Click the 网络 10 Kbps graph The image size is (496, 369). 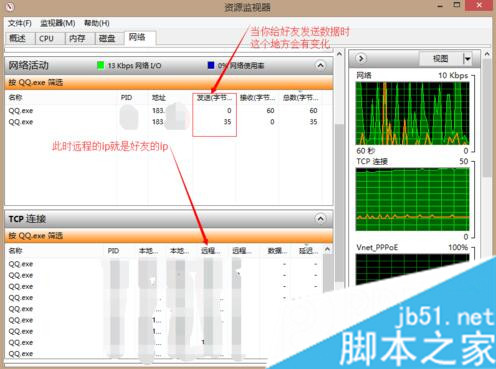[412, 113]
